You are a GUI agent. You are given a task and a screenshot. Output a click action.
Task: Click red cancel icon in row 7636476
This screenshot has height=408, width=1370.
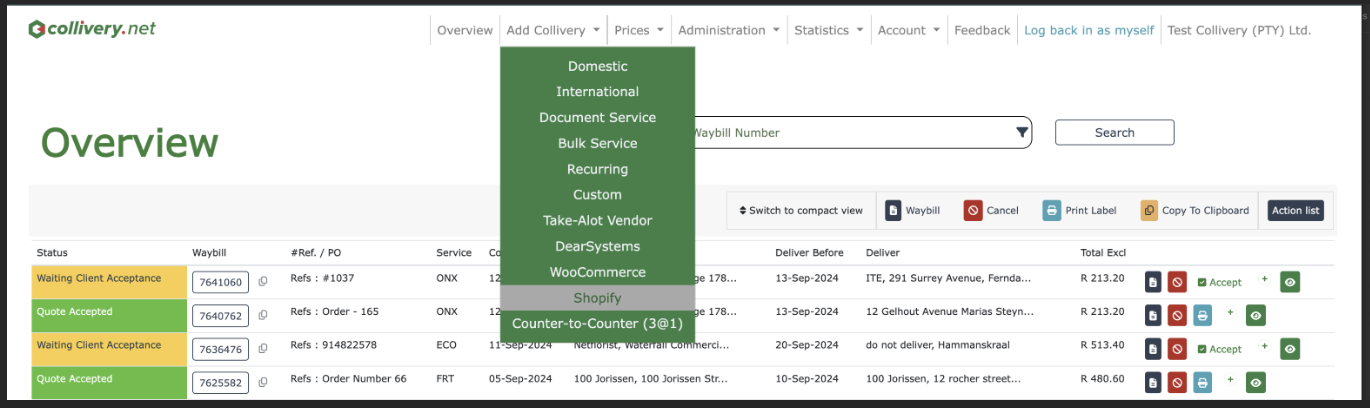(x=1177, y=349)
